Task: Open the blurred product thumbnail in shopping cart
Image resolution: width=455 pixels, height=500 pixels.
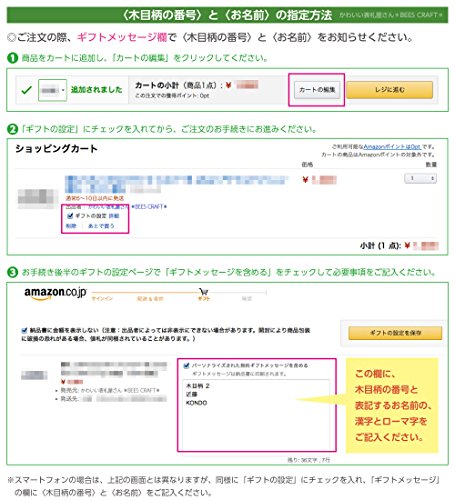Action: coord(38,198)
